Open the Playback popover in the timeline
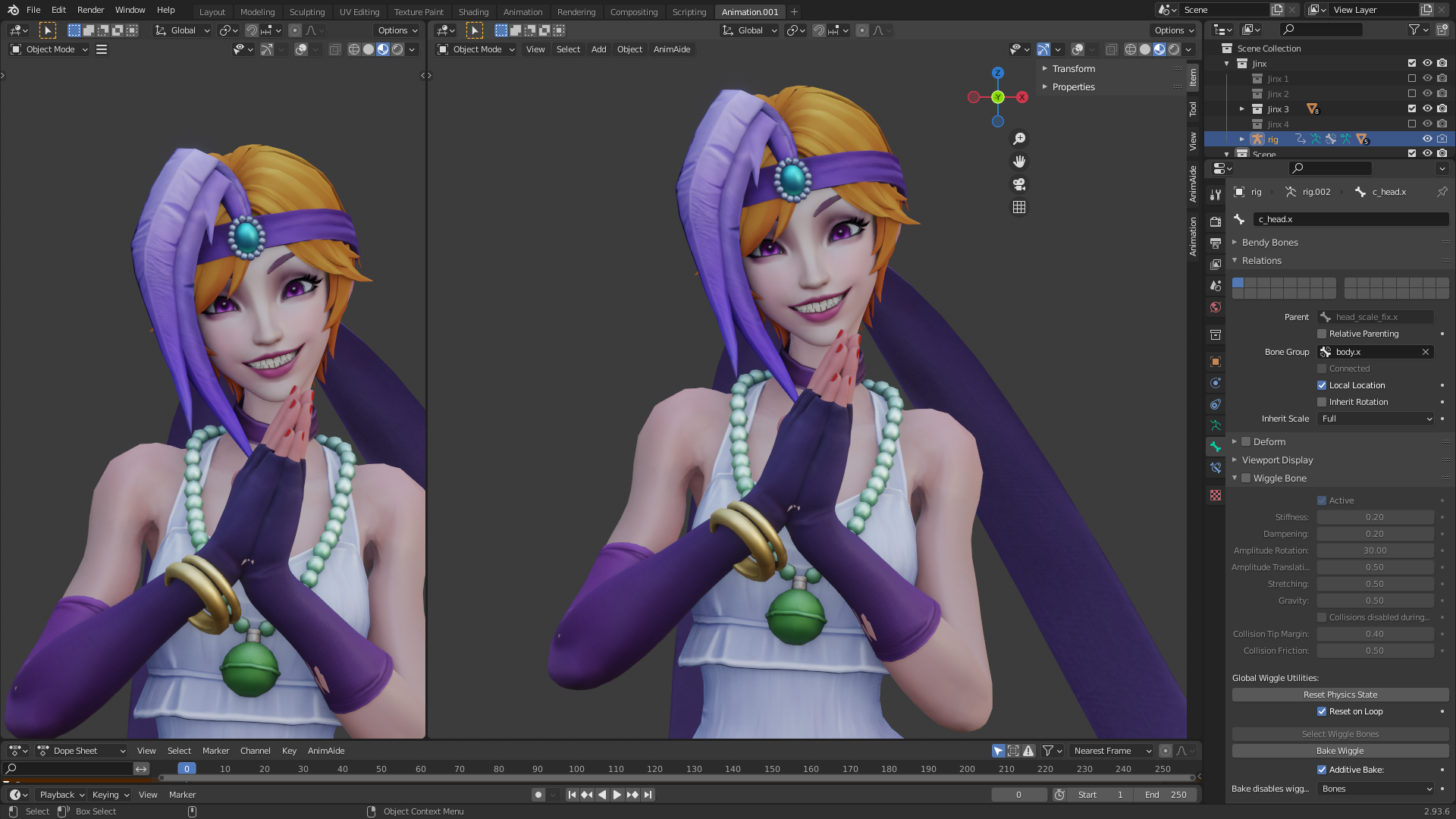 (x=61, y=795)
